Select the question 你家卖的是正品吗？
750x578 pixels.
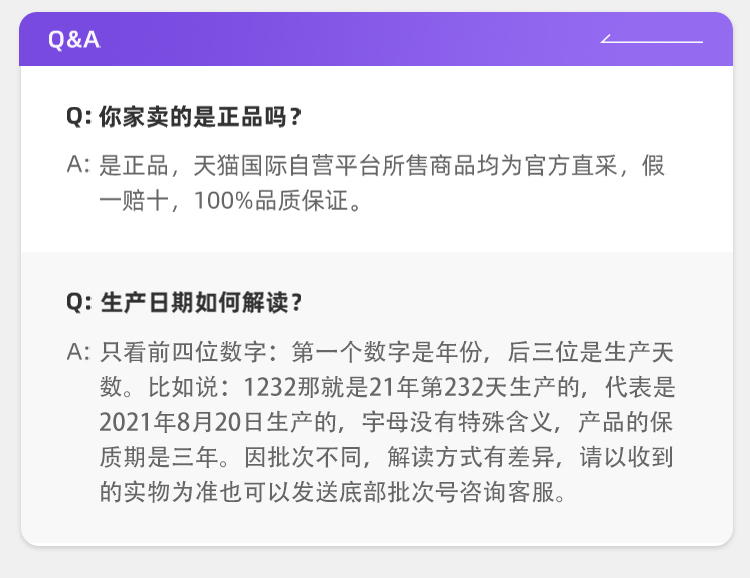click(200, 117)
